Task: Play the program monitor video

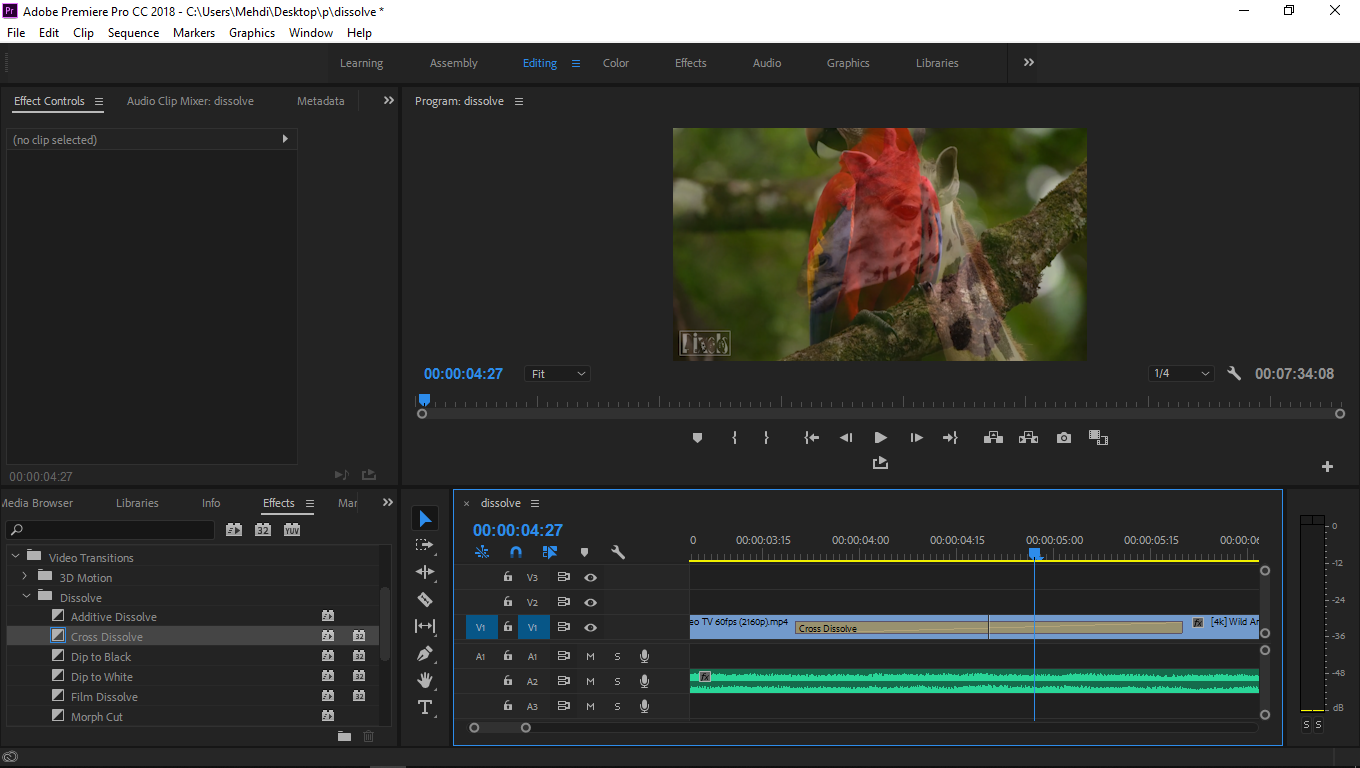Action: (881, 438)
